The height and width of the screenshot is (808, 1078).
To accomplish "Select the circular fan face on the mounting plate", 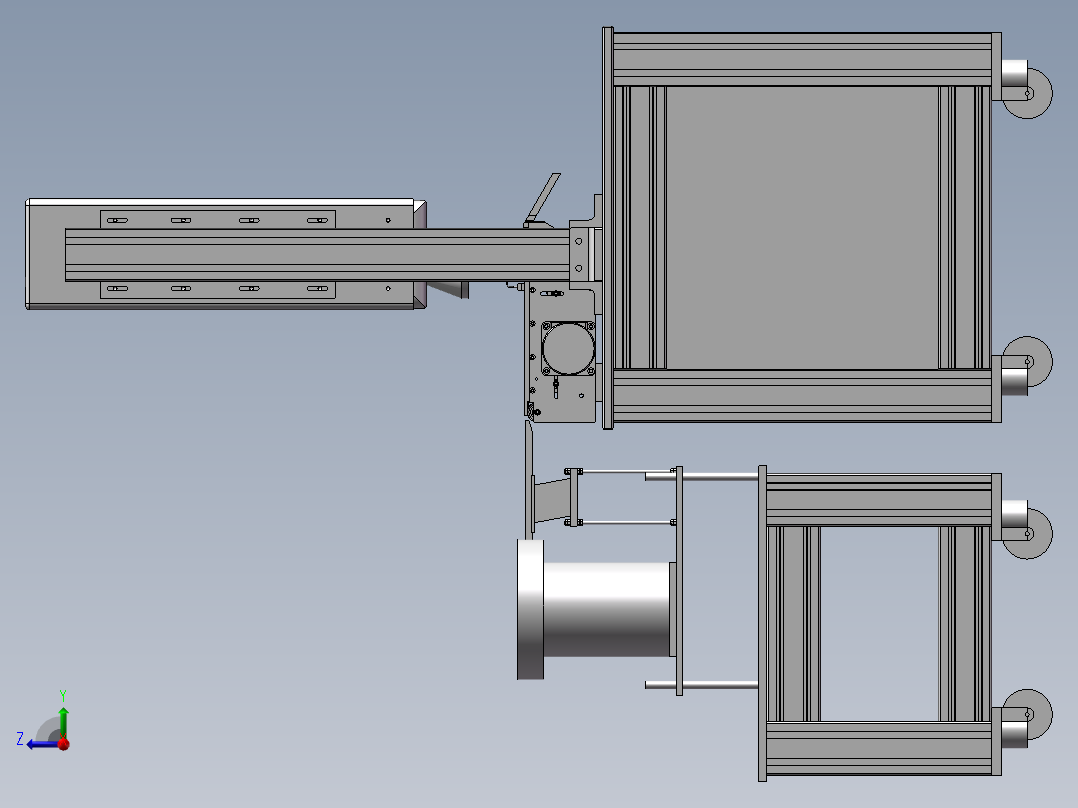I will pyautogui.click(x=567, y=347).
